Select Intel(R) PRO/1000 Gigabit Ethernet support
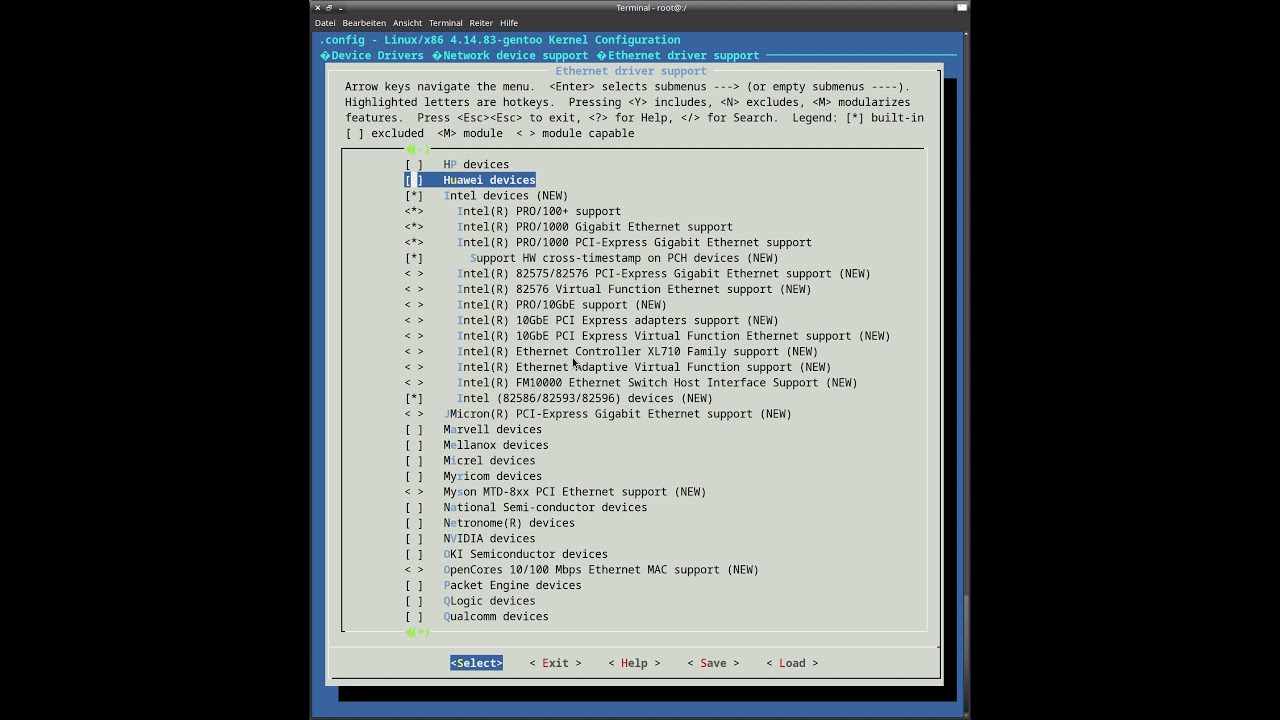Screen dimensions: 1280x720 click(595, 227)
